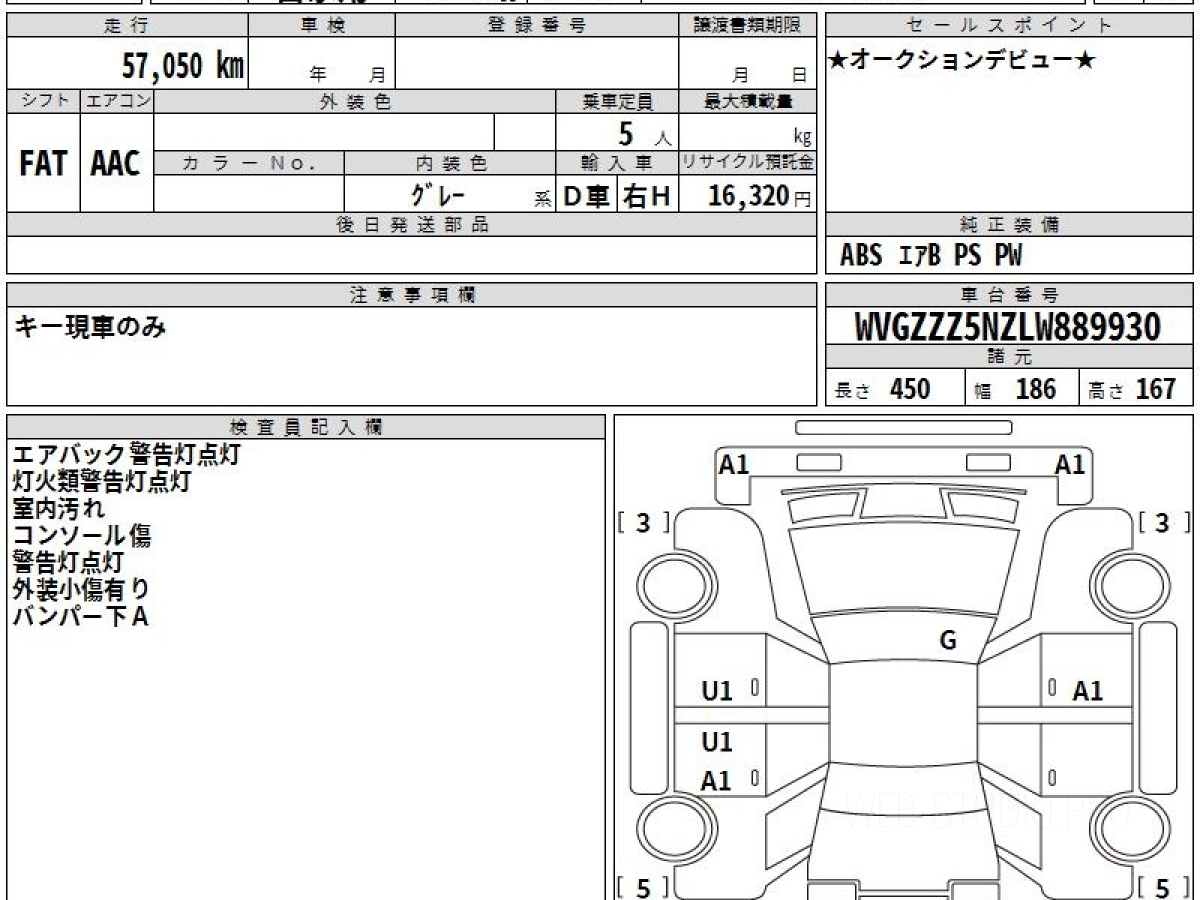Select the 幅 186 width value
The width and height of the screenshot is (1200, 900).
[1015, 389]
